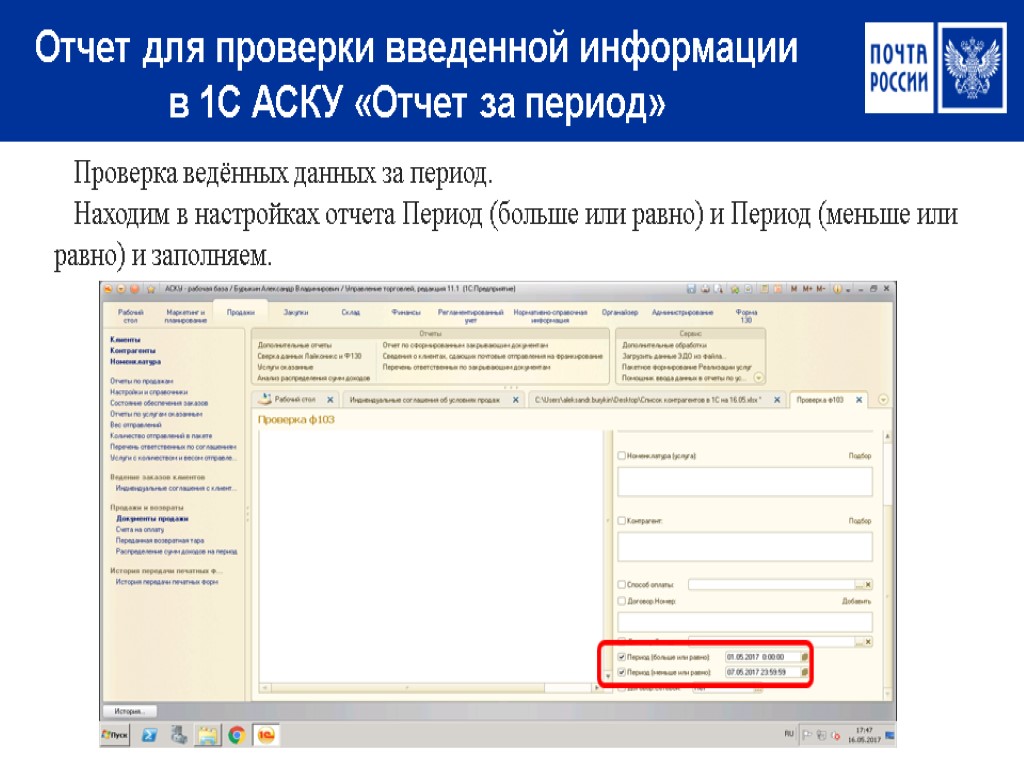Click the M- memory button in title bar
Screen dimensions: 1024x768
pos(821,289)
